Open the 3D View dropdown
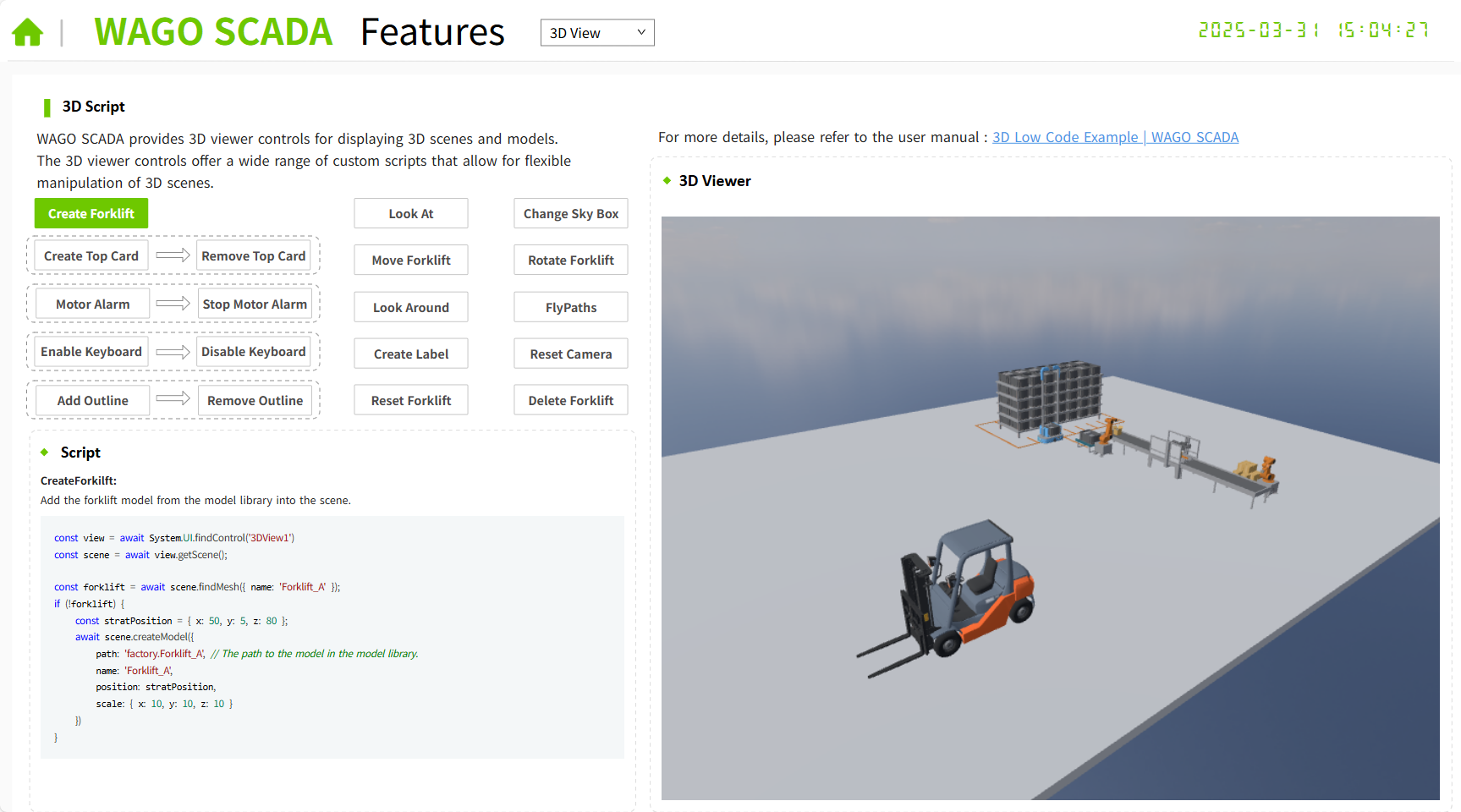Viewport: 1461px width, 812px height. pos(596,33)
